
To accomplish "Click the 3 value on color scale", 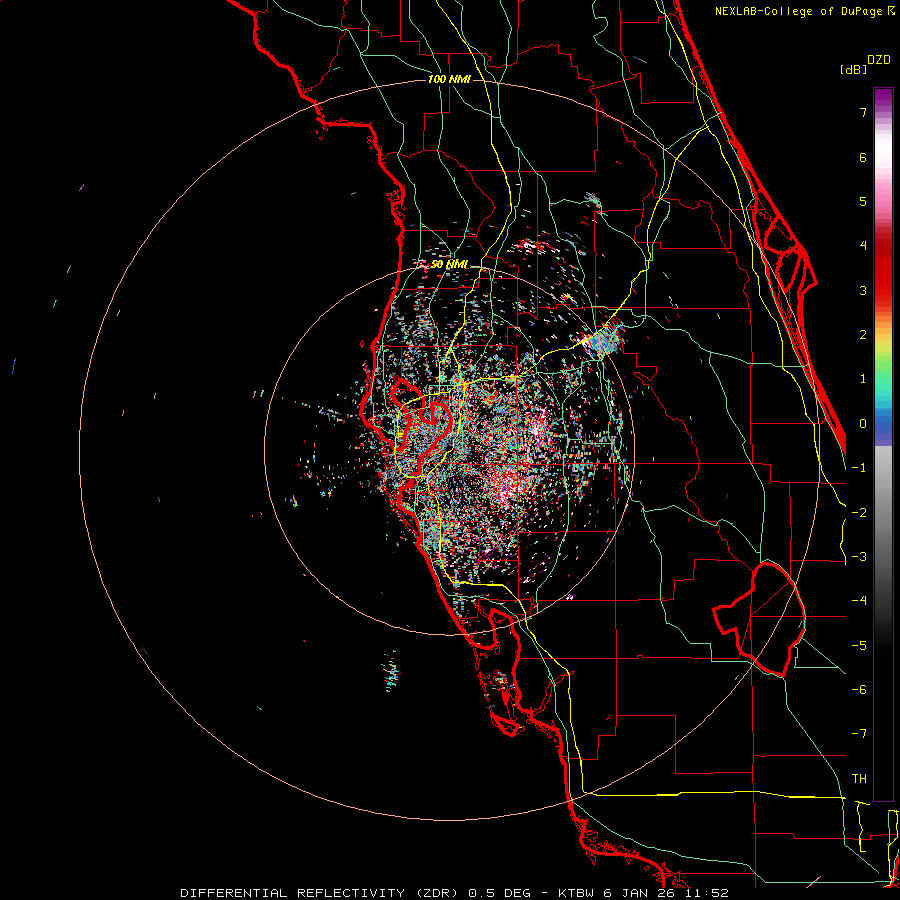I will (863, 290).
